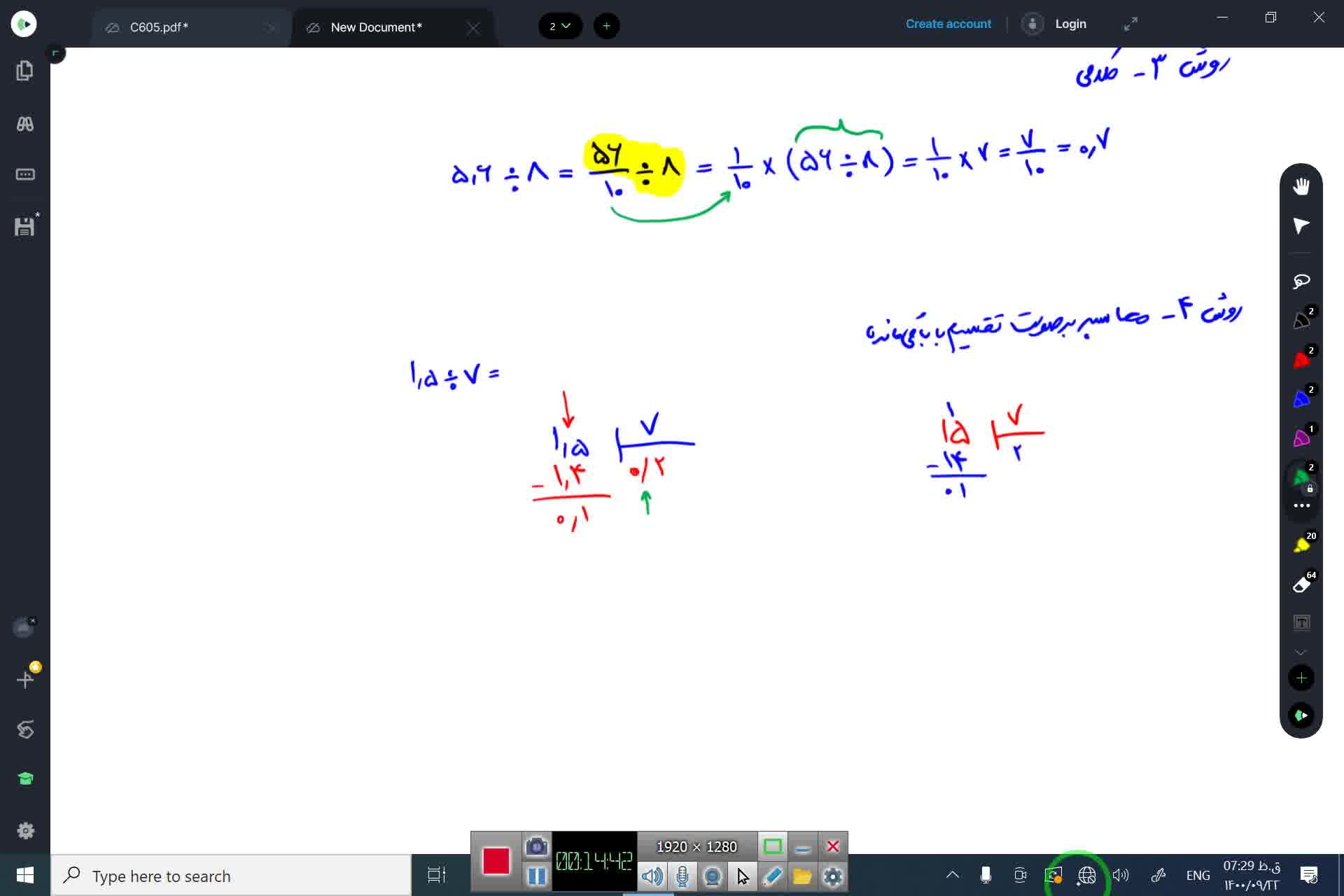Screen dimensions: 1344x896
Task: Select the pan hand tool
Action: 1301,186
